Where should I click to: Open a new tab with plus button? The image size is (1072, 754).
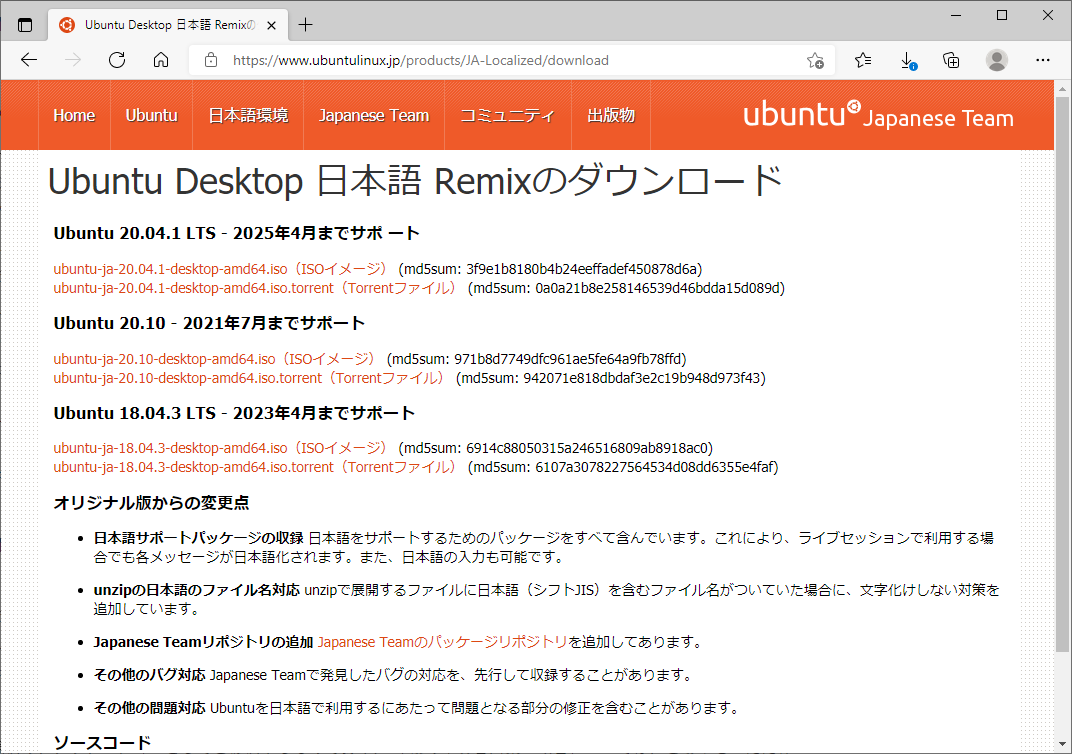[306, 25]
